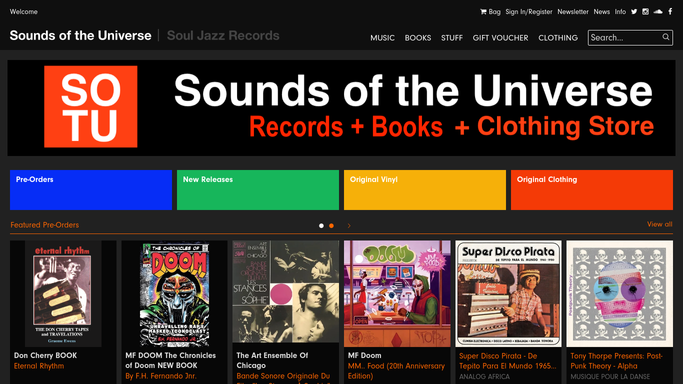
Task: Focus the Search input field
Action: [x=625, y=38]
